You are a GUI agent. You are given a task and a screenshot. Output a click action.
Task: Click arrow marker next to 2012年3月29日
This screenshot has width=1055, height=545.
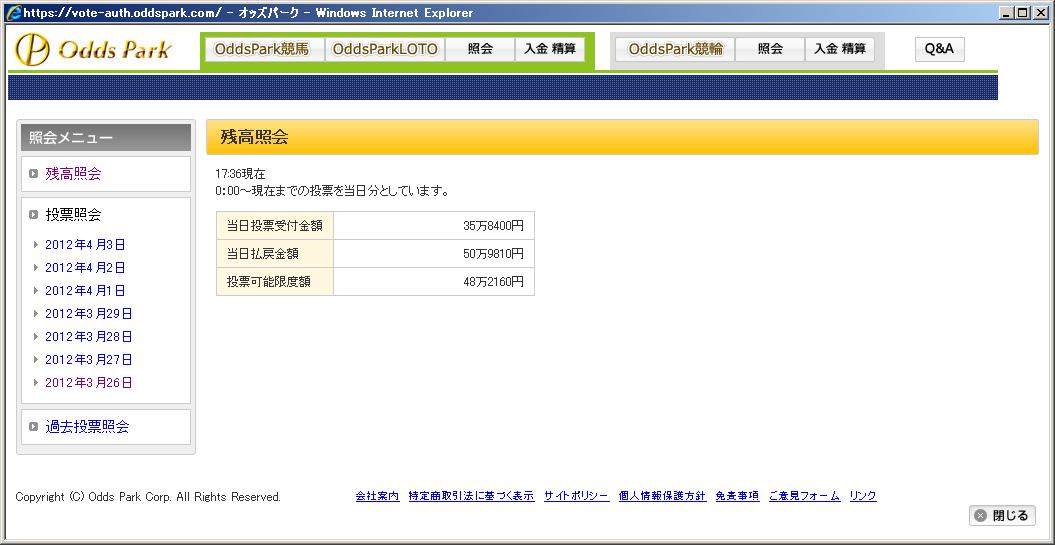click(36, 314)
